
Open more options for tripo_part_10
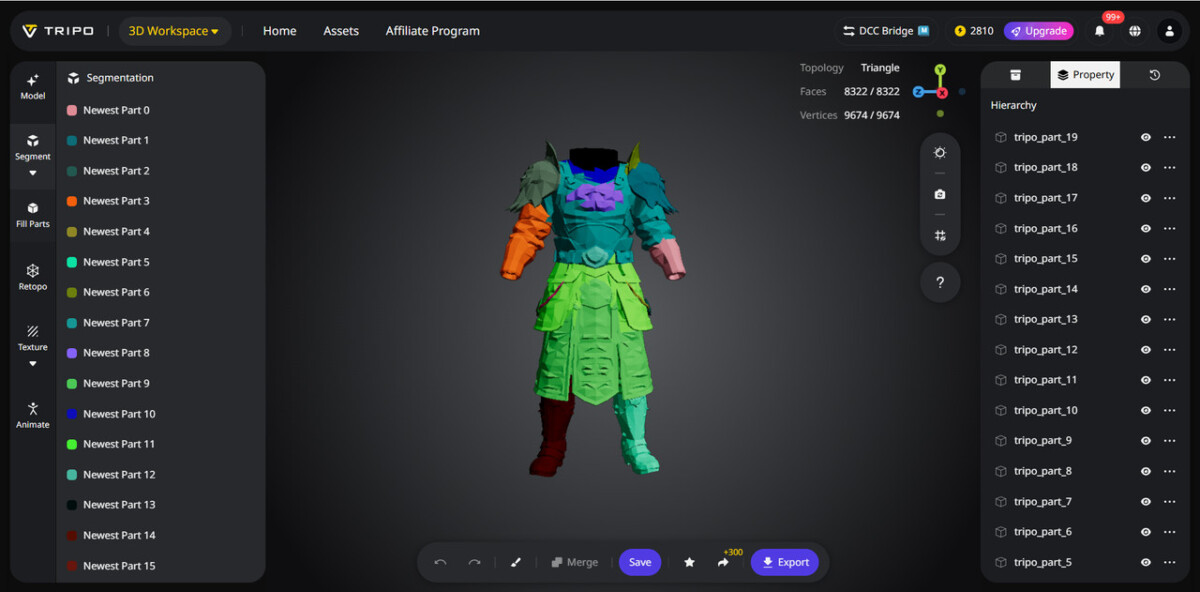point(1169,411)
